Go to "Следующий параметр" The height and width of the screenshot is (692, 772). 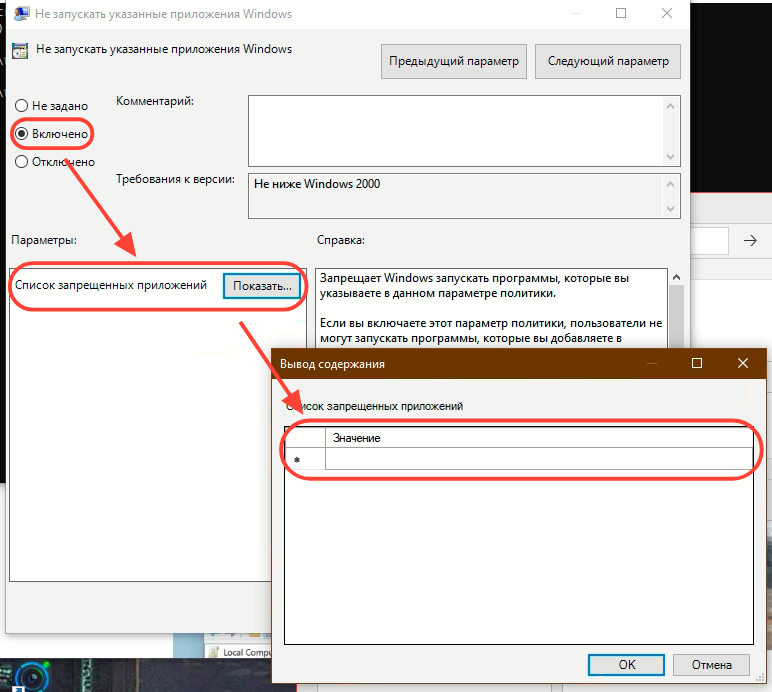tap(608, 61)
